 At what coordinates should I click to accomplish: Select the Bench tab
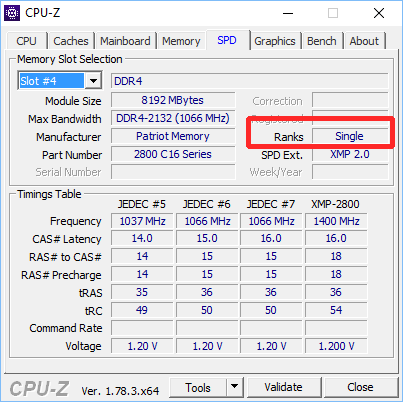pos(322,41)
